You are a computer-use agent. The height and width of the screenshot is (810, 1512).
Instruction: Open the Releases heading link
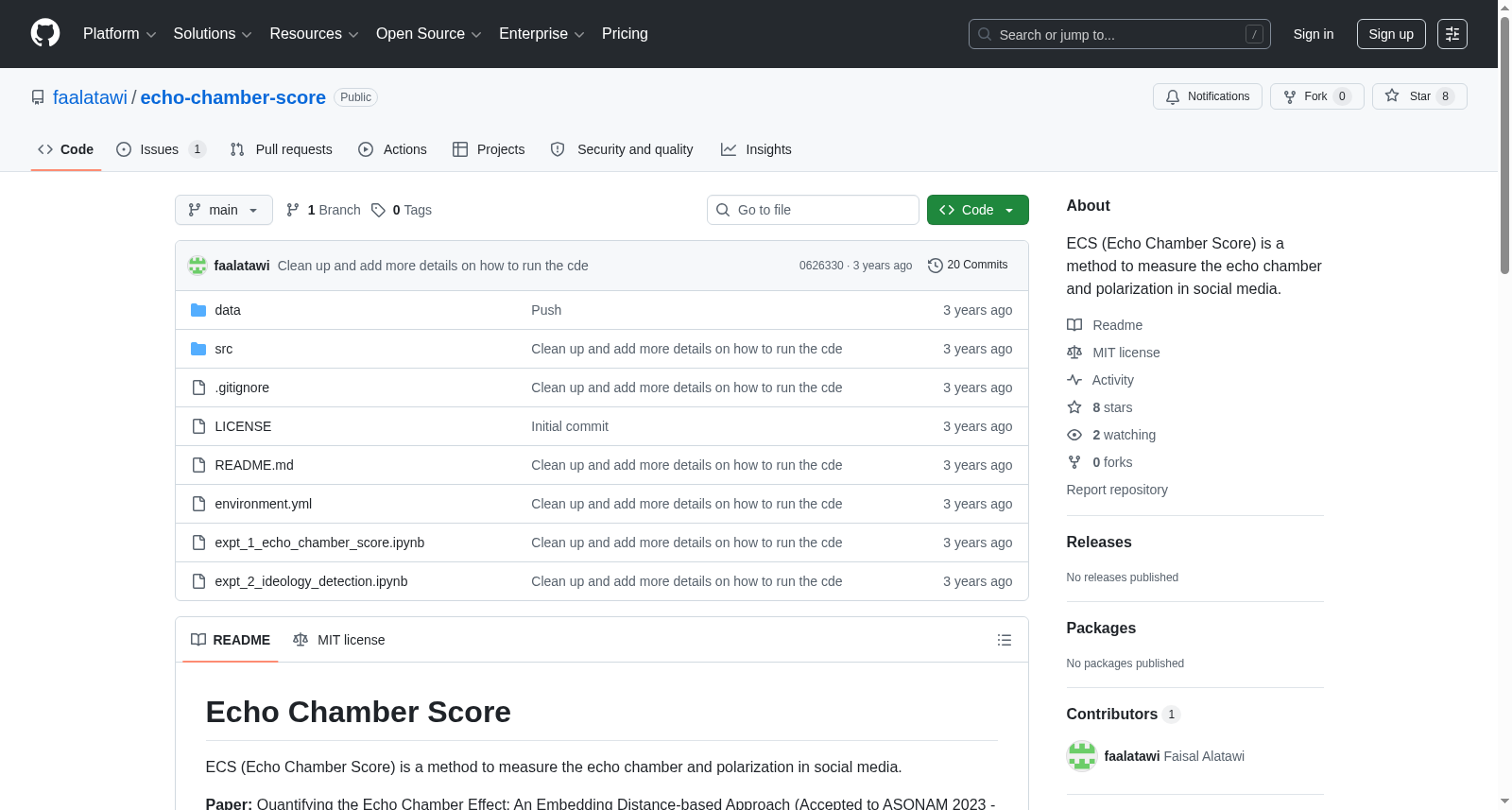point(1099,542)
